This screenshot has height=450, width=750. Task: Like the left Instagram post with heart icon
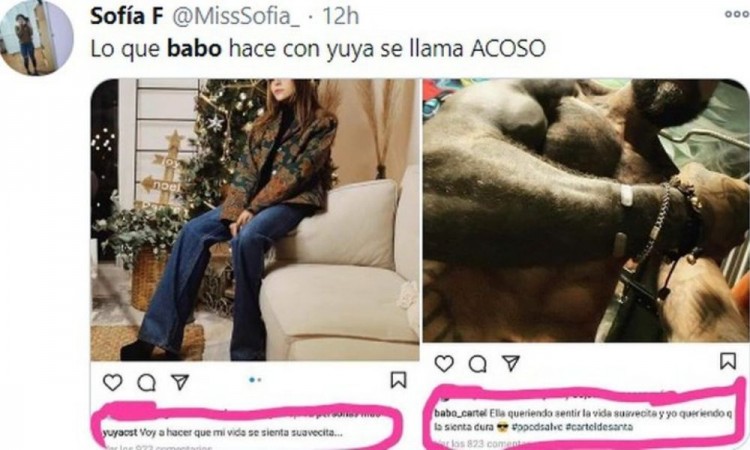click(x=112, y=382)
